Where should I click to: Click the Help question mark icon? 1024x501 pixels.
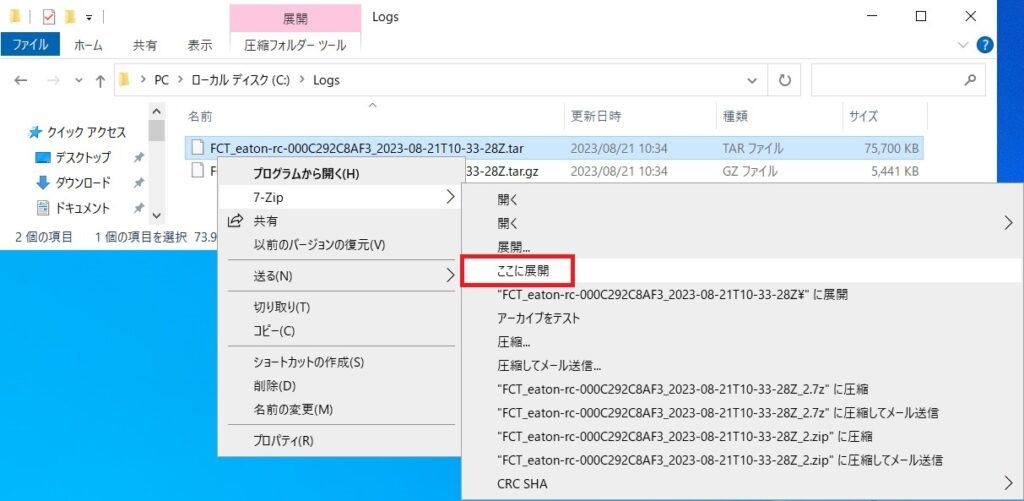click(x=985, y=45)
